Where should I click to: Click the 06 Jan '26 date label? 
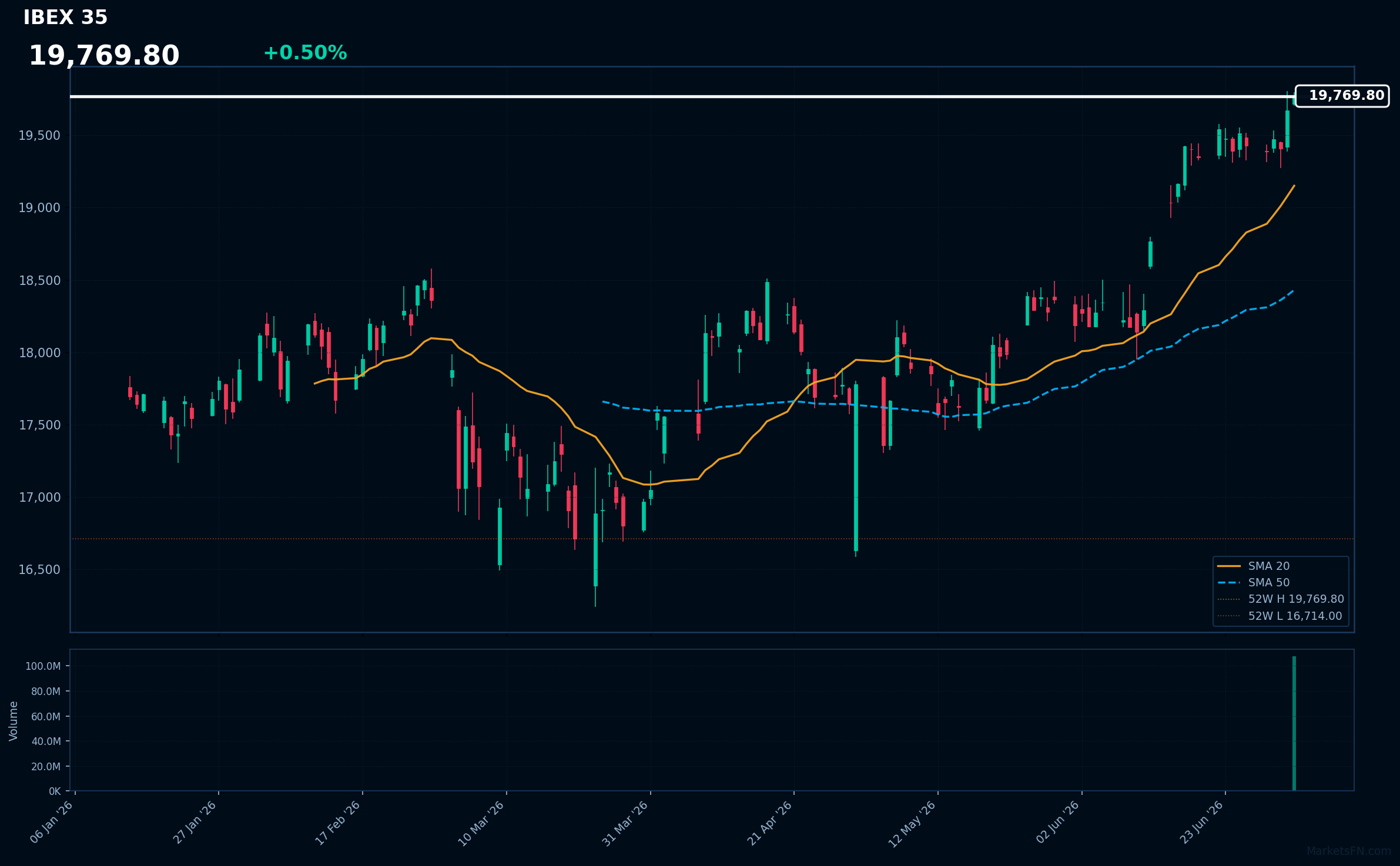click(x=52, y=823)
